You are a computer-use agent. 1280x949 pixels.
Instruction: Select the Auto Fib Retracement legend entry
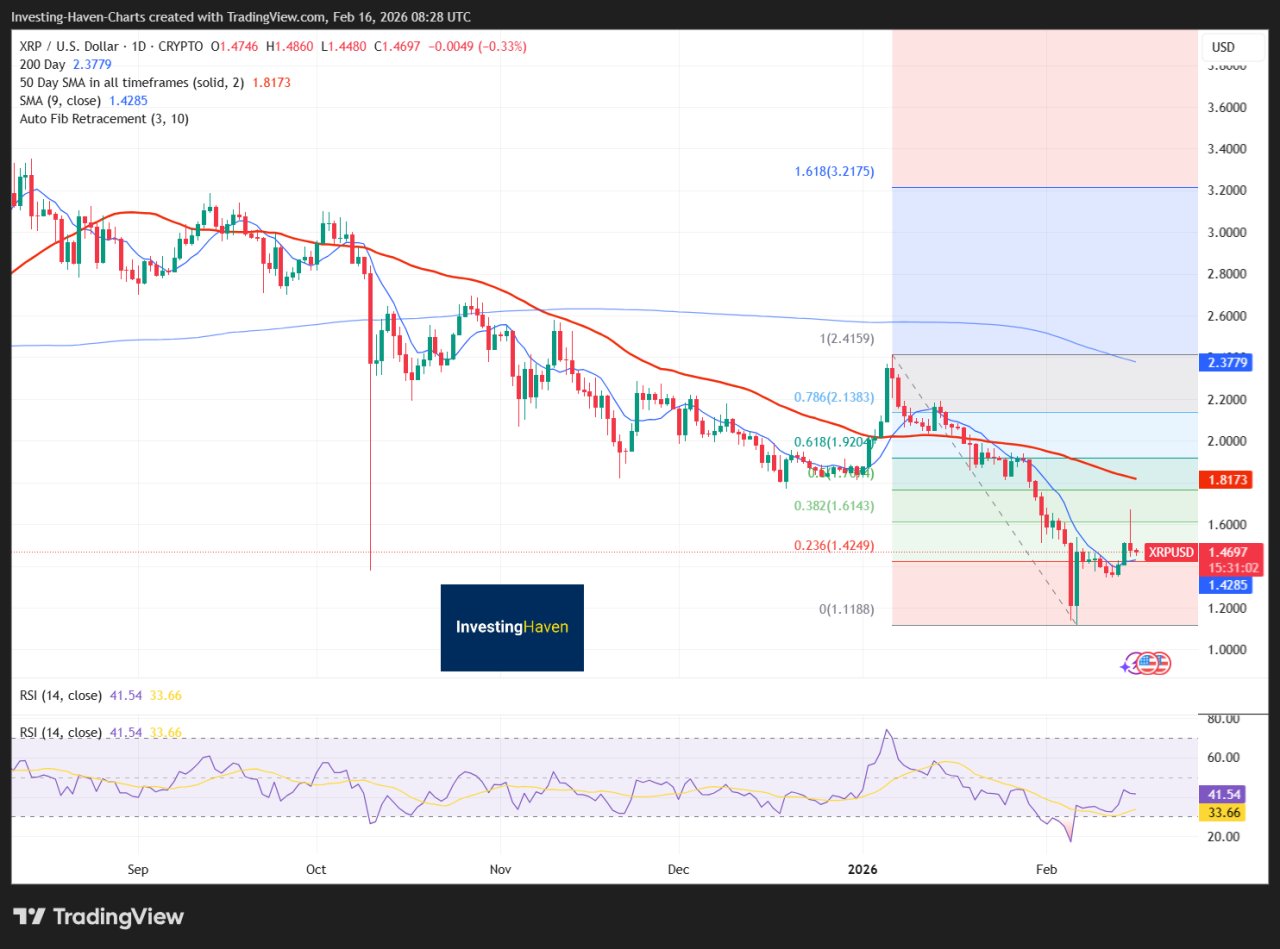coord(104,118)
